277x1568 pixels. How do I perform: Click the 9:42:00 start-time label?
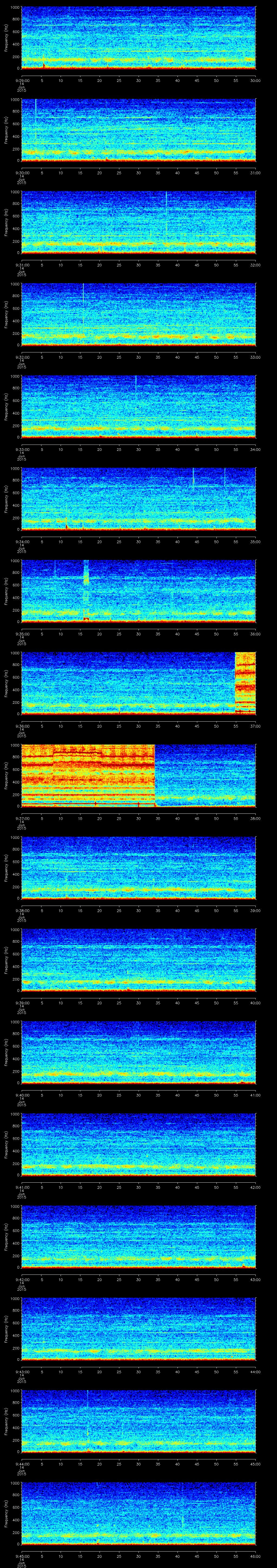[x=22, y=1279]
